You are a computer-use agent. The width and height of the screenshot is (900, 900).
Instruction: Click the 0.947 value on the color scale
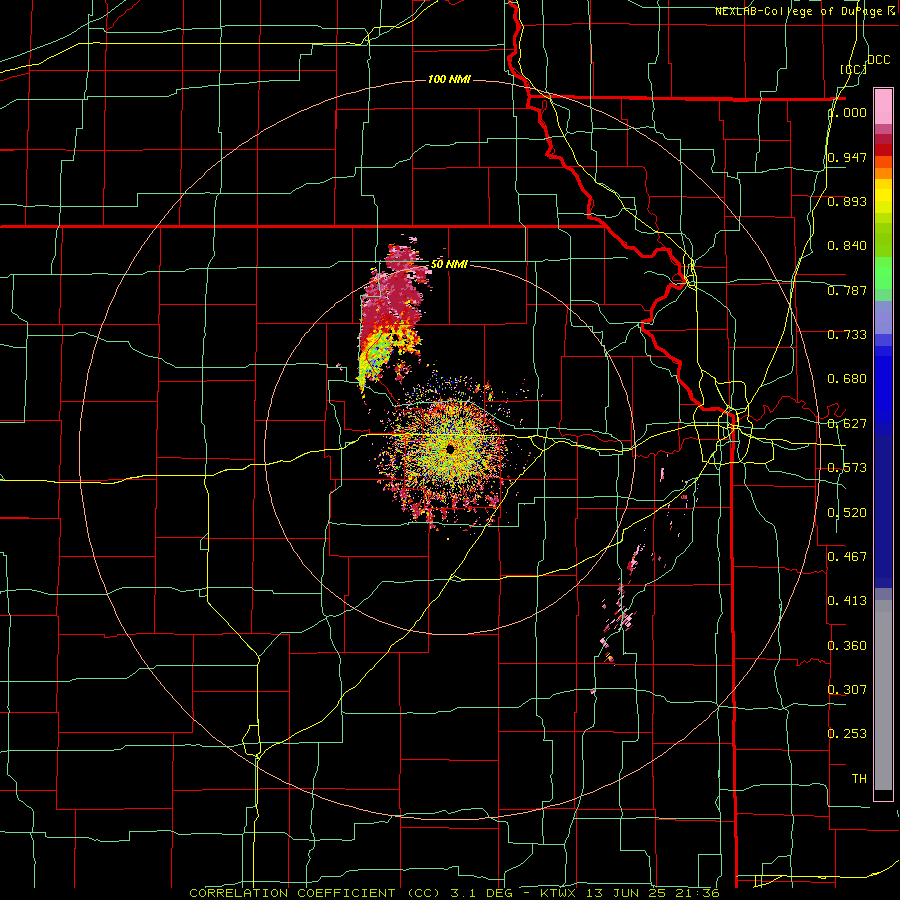click(847, 157)
